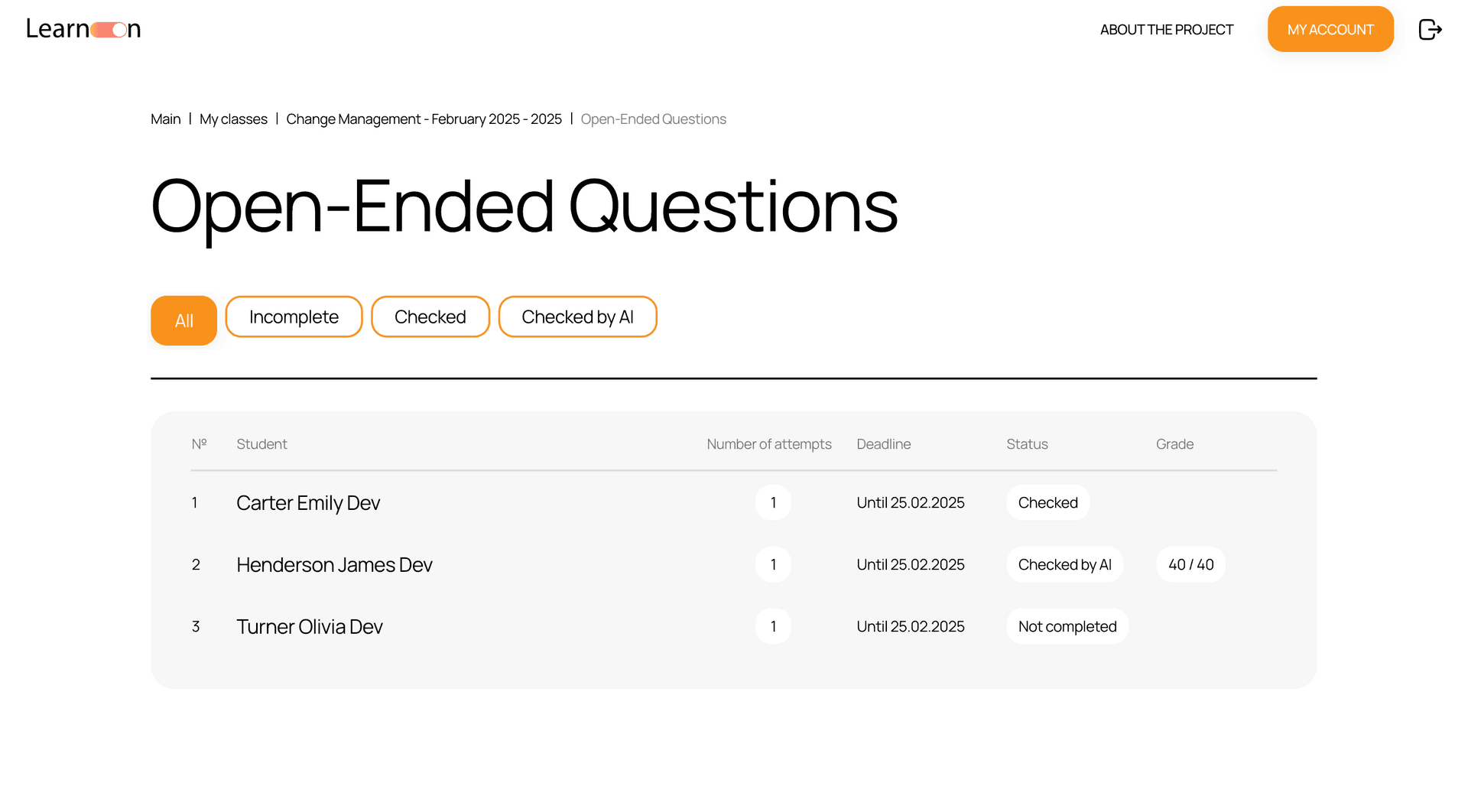1468x812 pixels.
Task: Open My Account page
Action: click(1330, 30)
